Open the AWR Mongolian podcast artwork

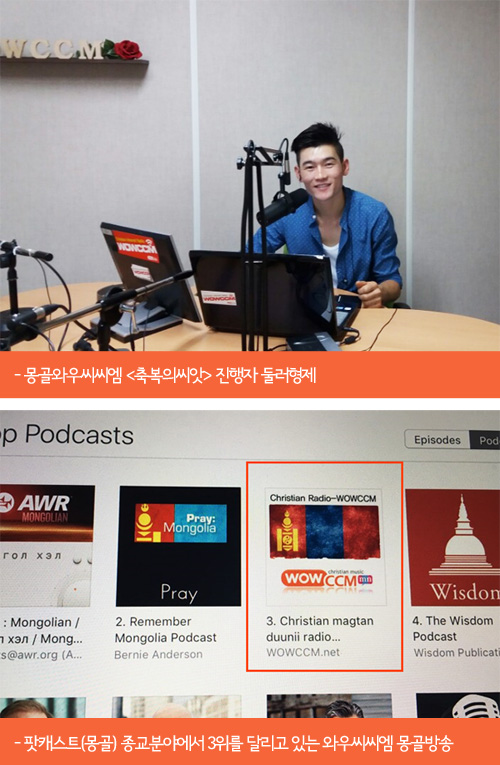pos(47,545)
